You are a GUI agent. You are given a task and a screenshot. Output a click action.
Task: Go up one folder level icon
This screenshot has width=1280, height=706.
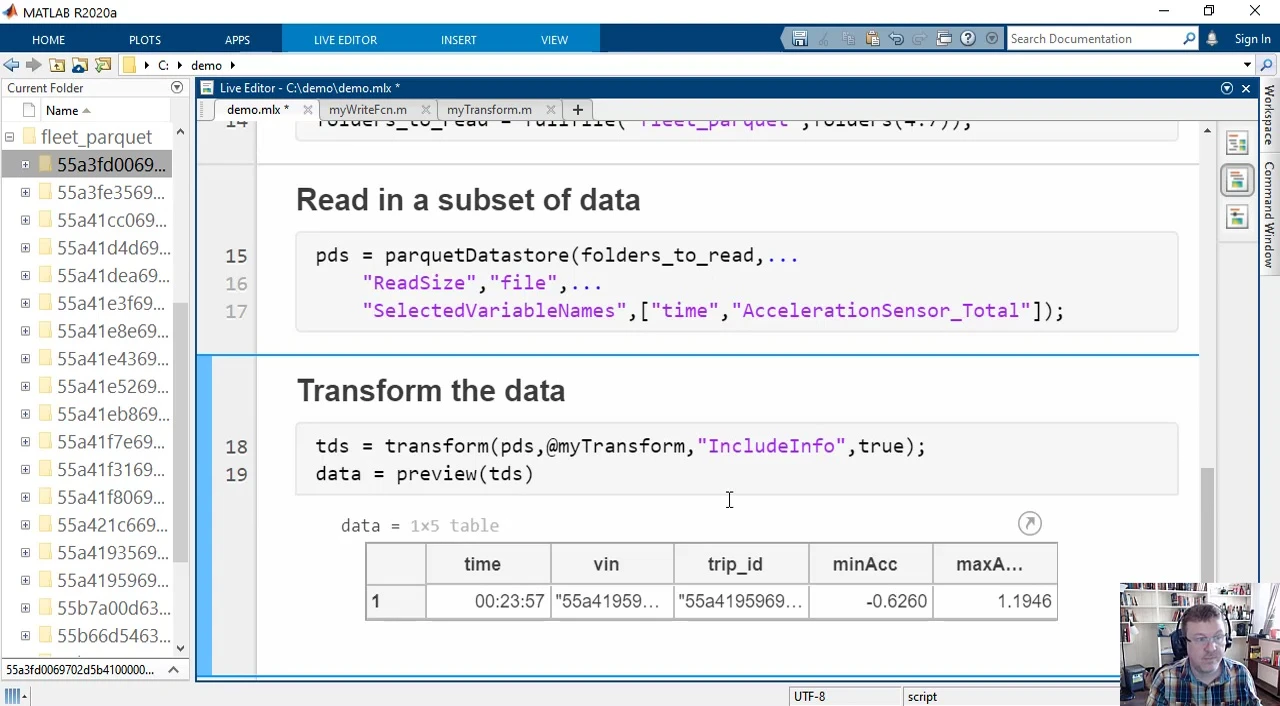pyautogui.click(x=57, y=65)
